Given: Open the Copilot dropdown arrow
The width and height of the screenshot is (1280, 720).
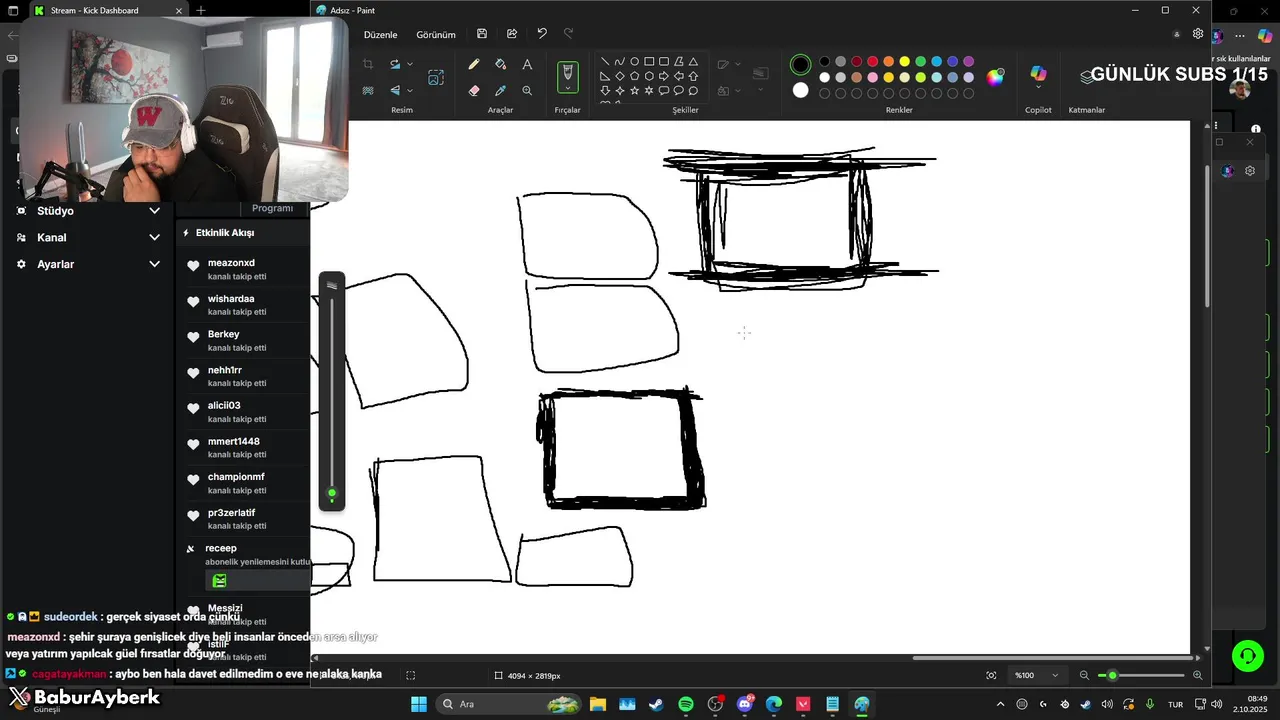Looking at the screenshot, I should 1038,88.
